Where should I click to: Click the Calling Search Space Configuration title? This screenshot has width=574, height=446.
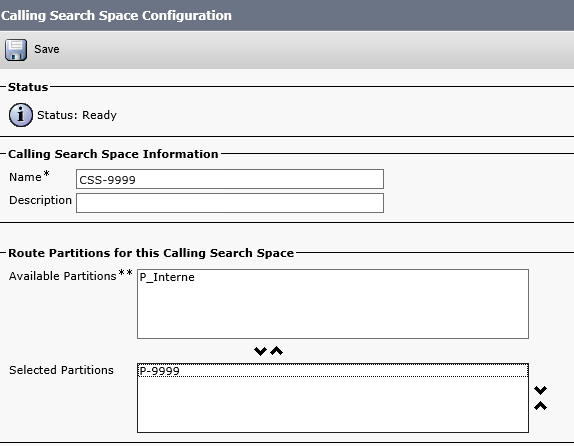tap(116, 15)
